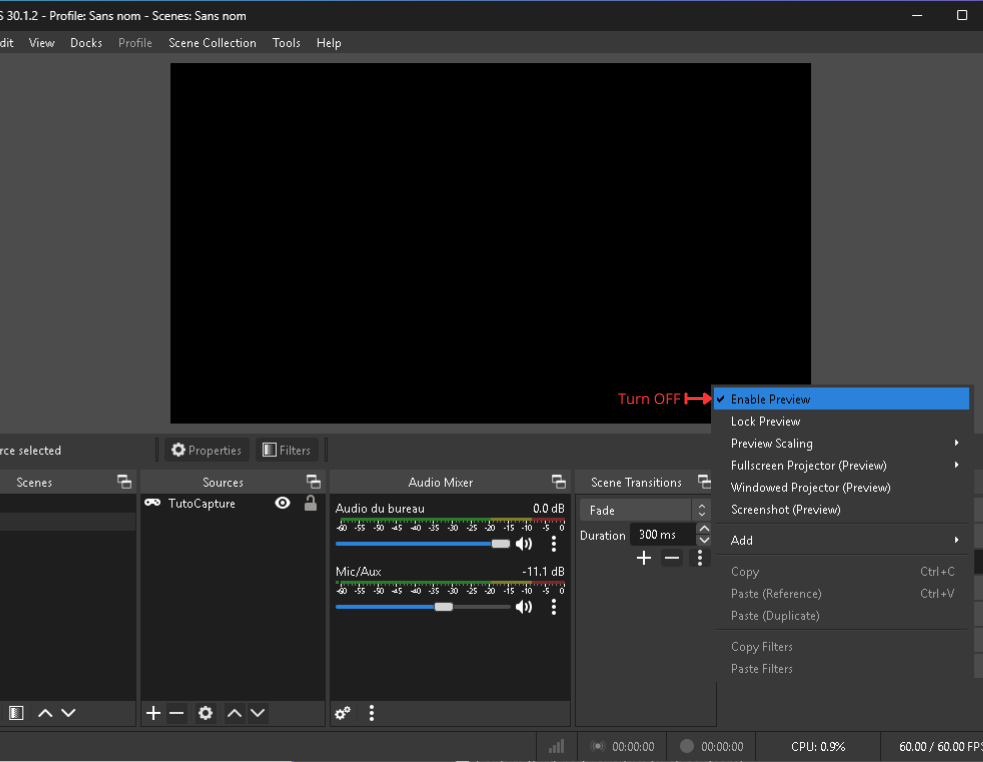
Task: Open the Fade transition dropdown
Action: [644, 511]
